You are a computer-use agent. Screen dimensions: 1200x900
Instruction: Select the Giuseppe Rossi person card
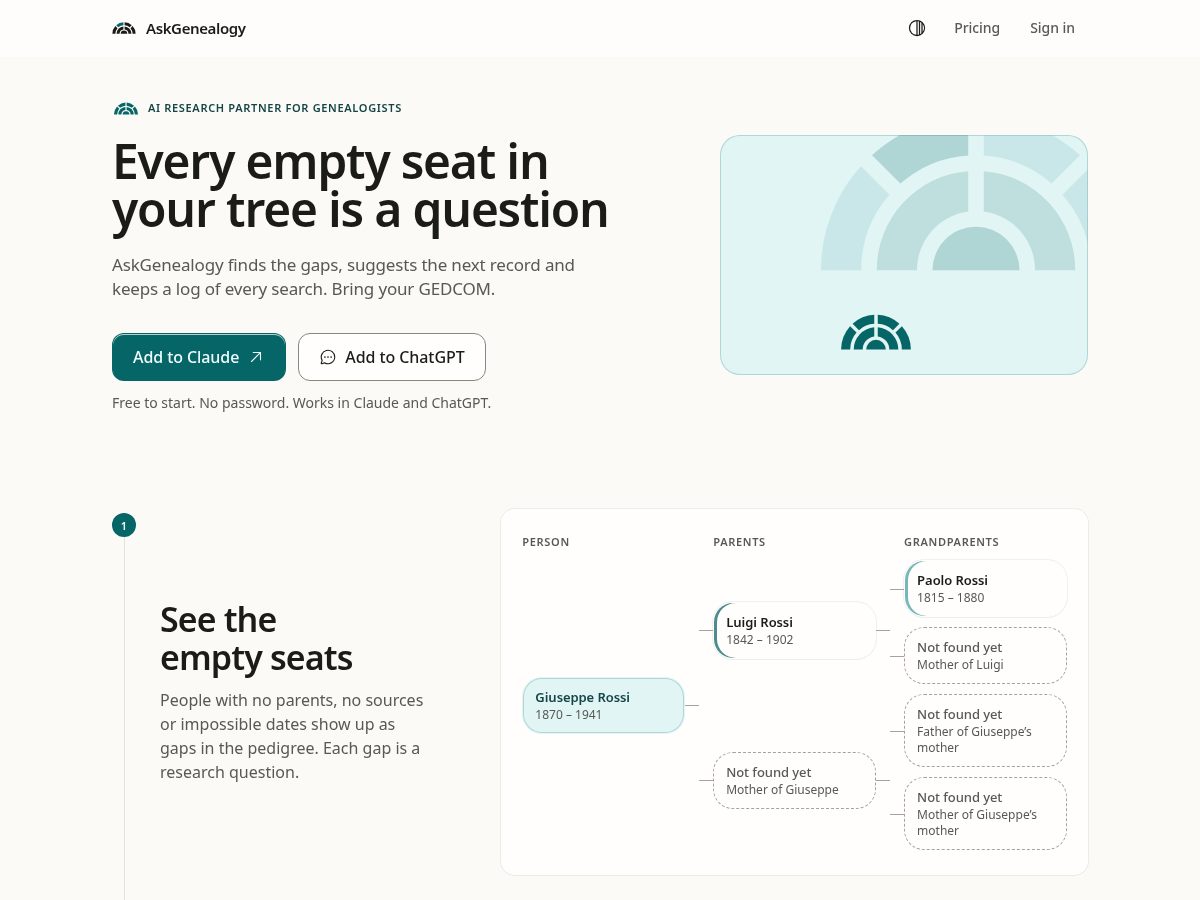[603, 705]
